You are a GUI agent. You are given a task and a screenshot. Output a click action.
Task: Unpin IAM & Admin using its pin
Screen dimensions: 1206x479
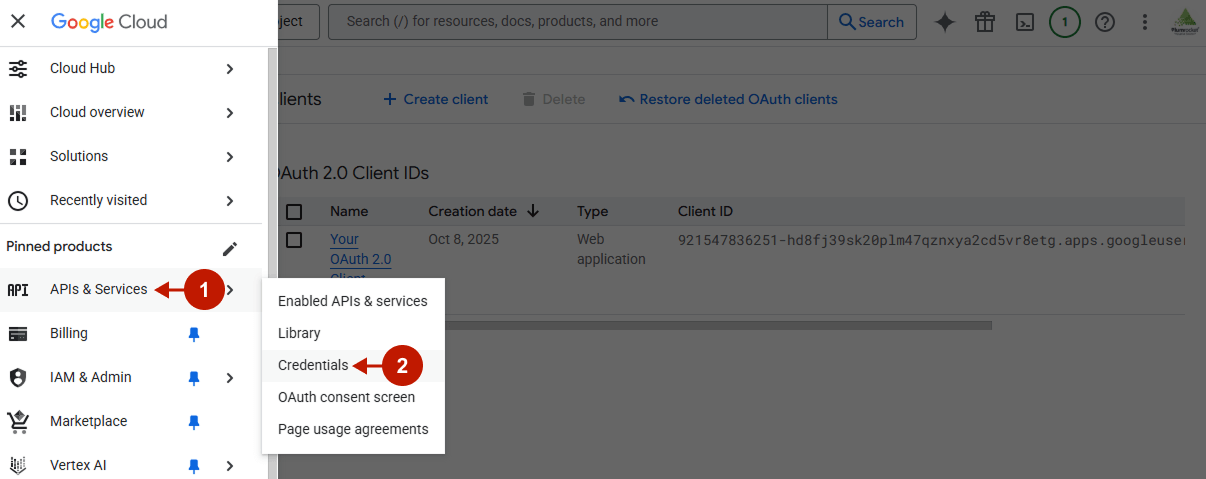click(194, 378)
